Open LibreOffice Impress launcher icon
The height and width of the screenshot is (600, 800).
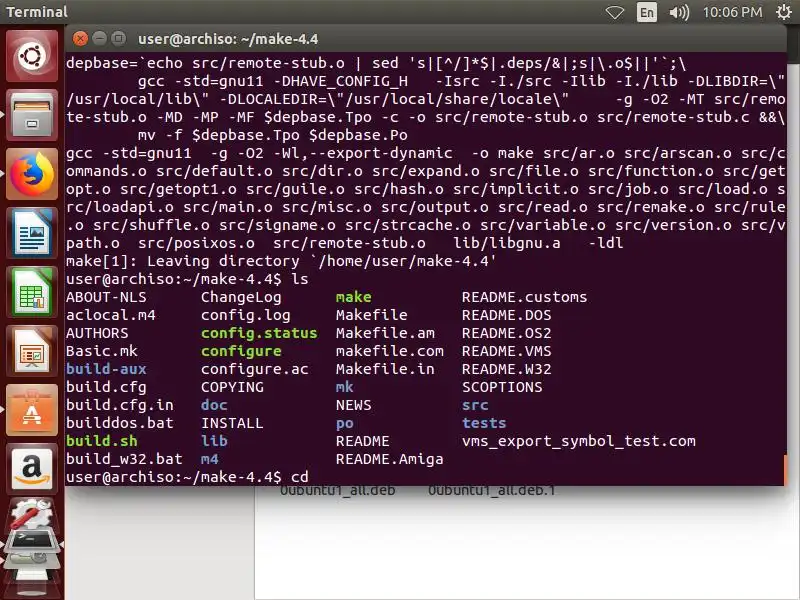32,352
